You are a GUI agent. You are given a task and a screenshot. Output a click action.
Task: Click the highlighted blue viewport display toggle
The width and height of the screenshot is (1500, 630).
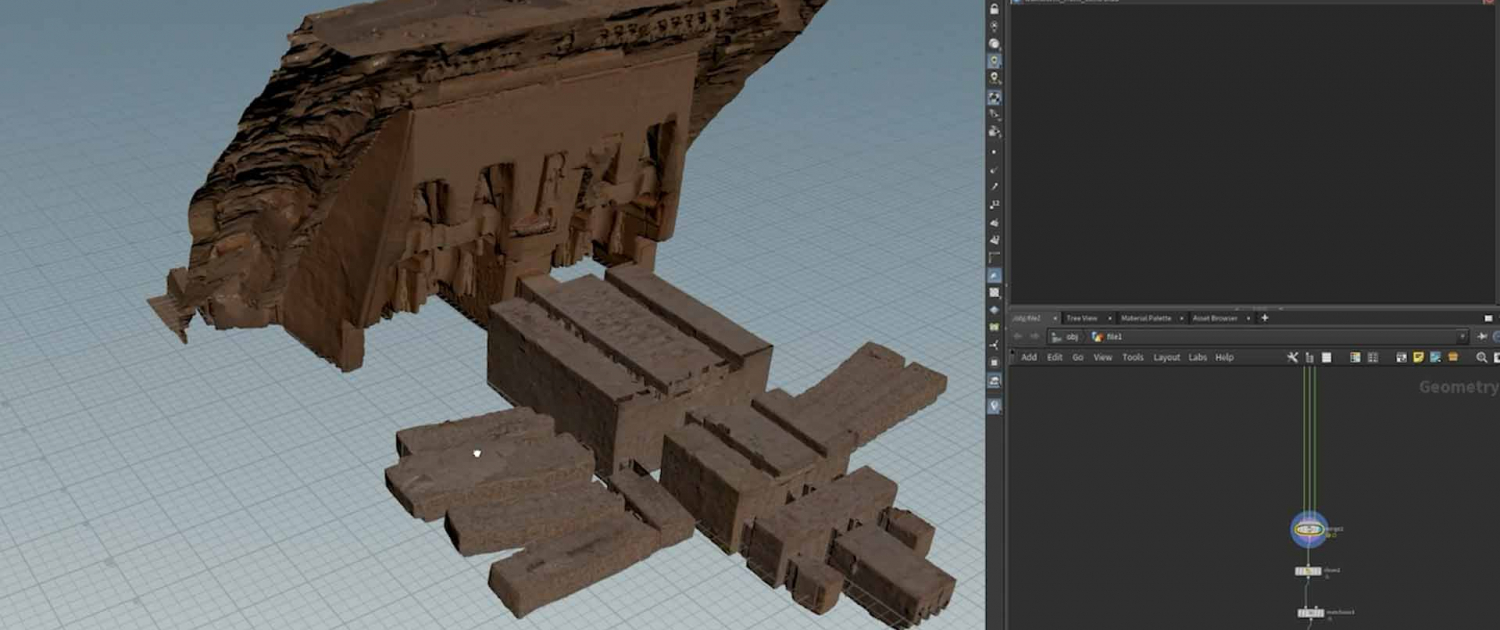point(994,98)
